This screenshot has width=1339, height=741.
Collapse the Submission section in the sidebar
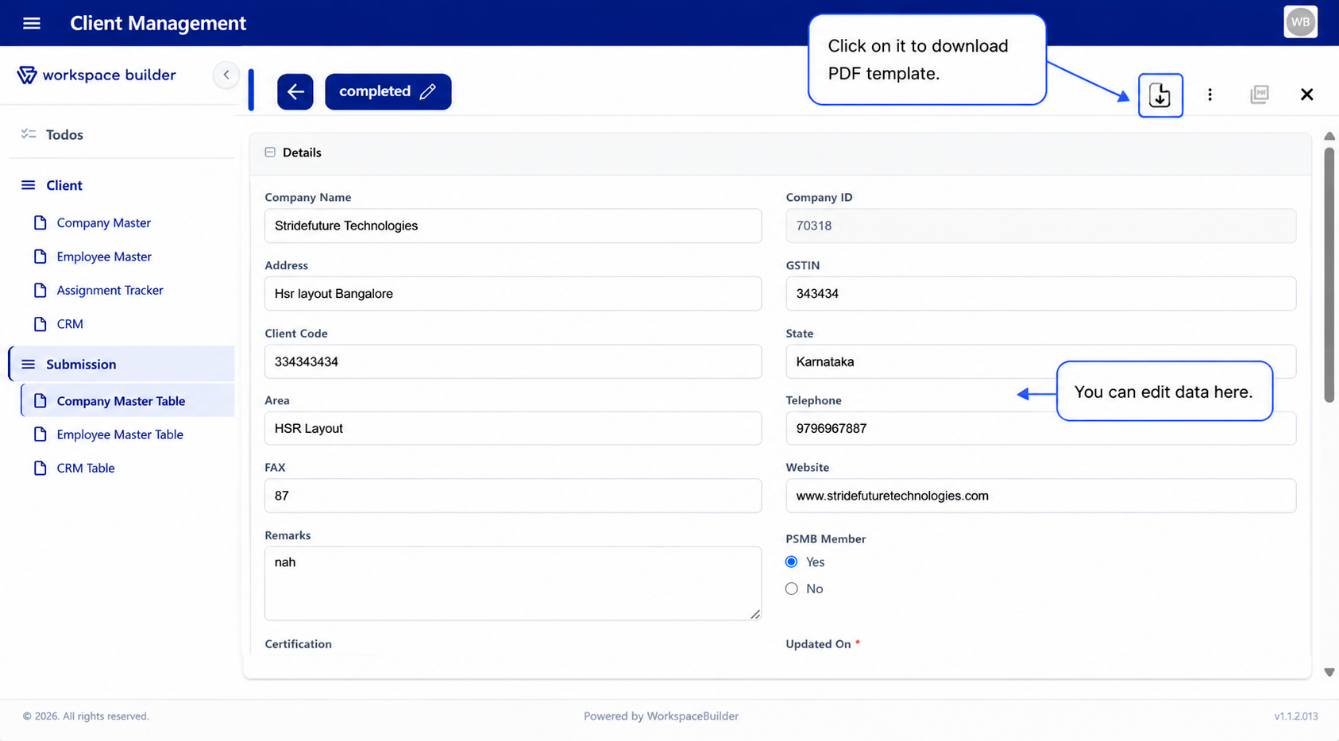click(122, 364)
